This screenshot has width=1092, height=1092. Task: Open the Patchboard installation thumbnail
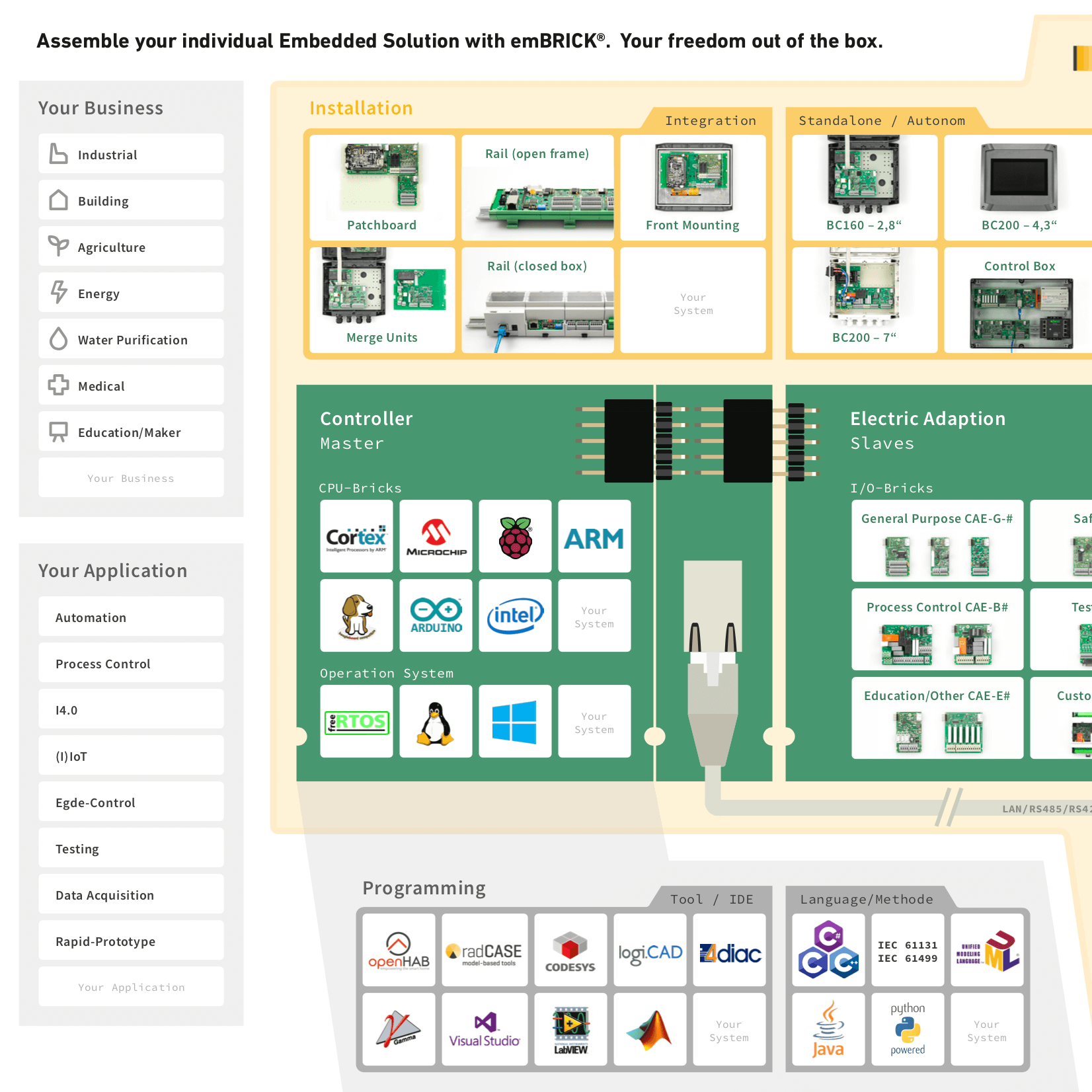[382, 188]
